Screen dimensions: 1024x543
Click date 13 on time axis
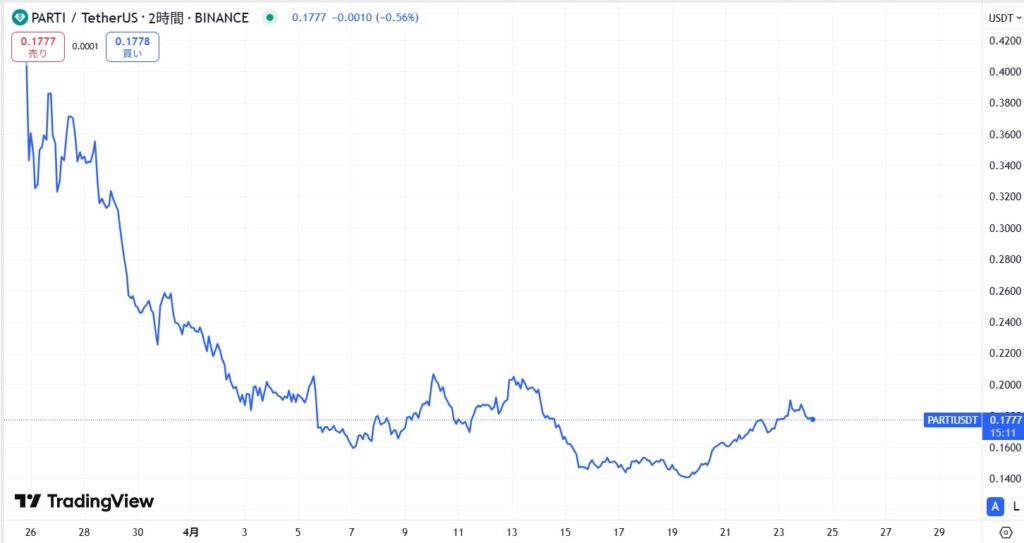512,532
